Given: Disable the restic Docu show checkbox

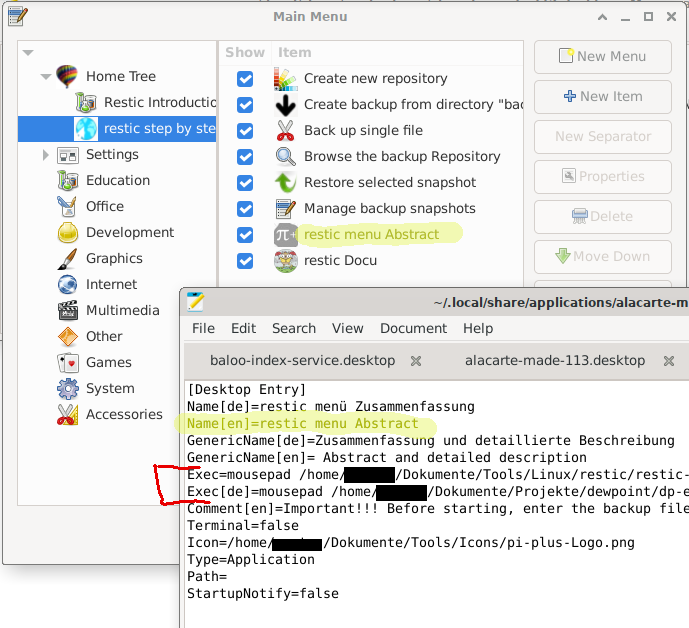Looking at the screenshot, I should 245,261.
